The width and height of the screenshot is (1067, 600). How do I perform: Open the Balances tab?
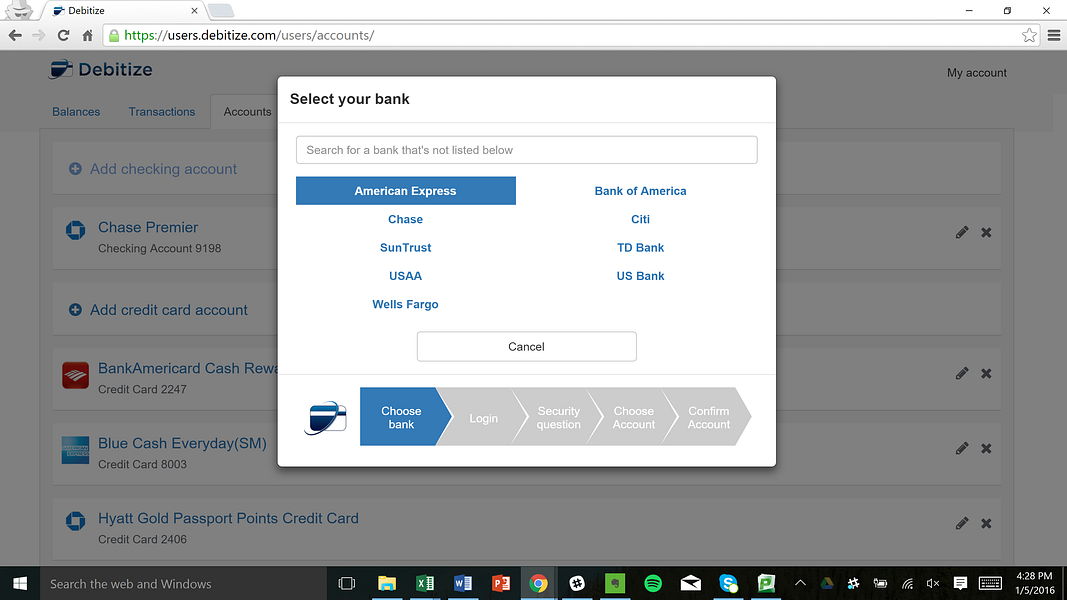pyautogui.click(x=76, y=112)
